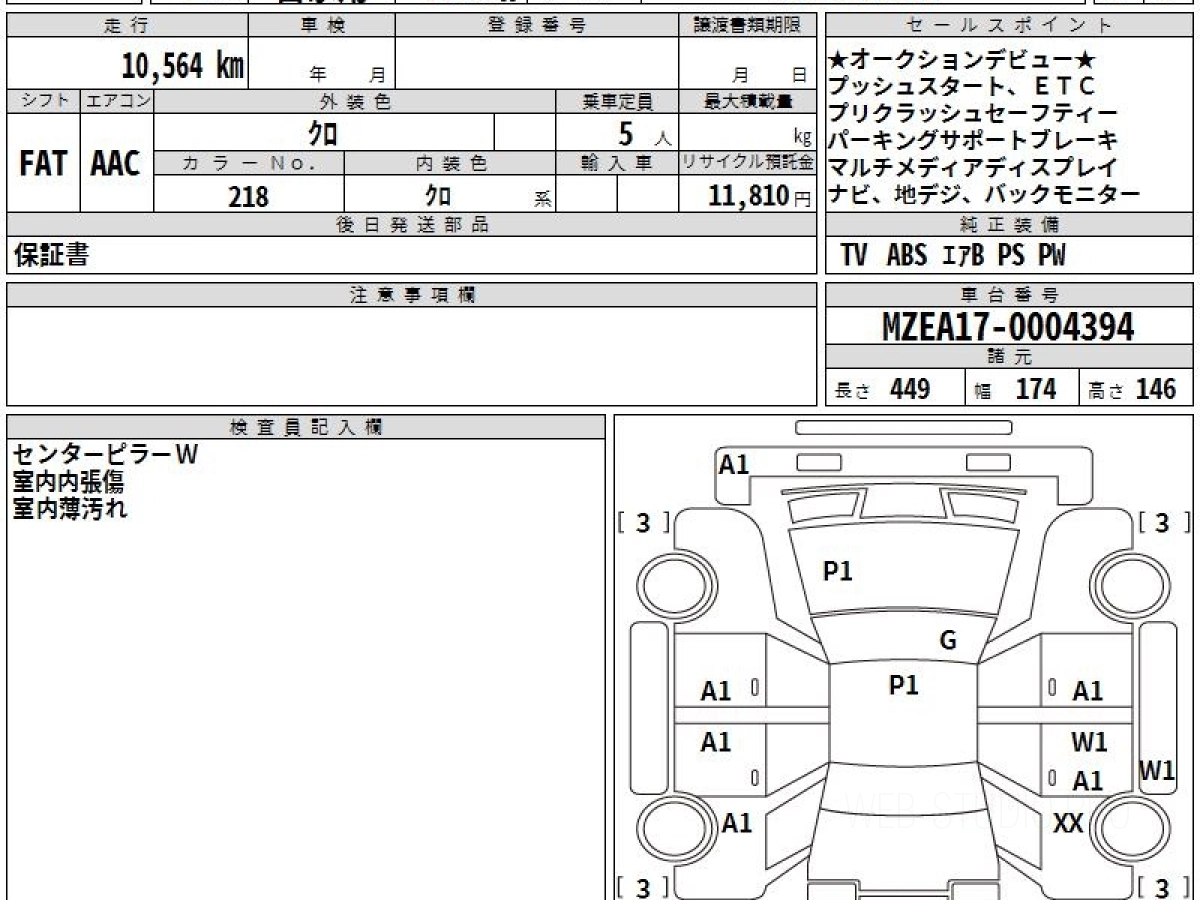Image resolution: width=1200 pixels, height=900 pixels.
Task: Click the mileage value 10,564 km
Action: pos(183,66)
